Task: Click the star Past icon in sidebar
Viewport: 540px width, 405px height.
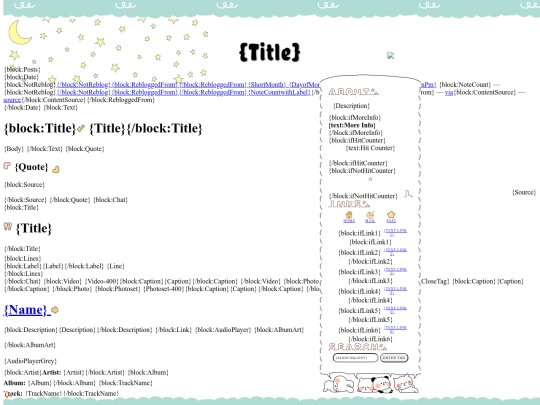Action: 391,215
